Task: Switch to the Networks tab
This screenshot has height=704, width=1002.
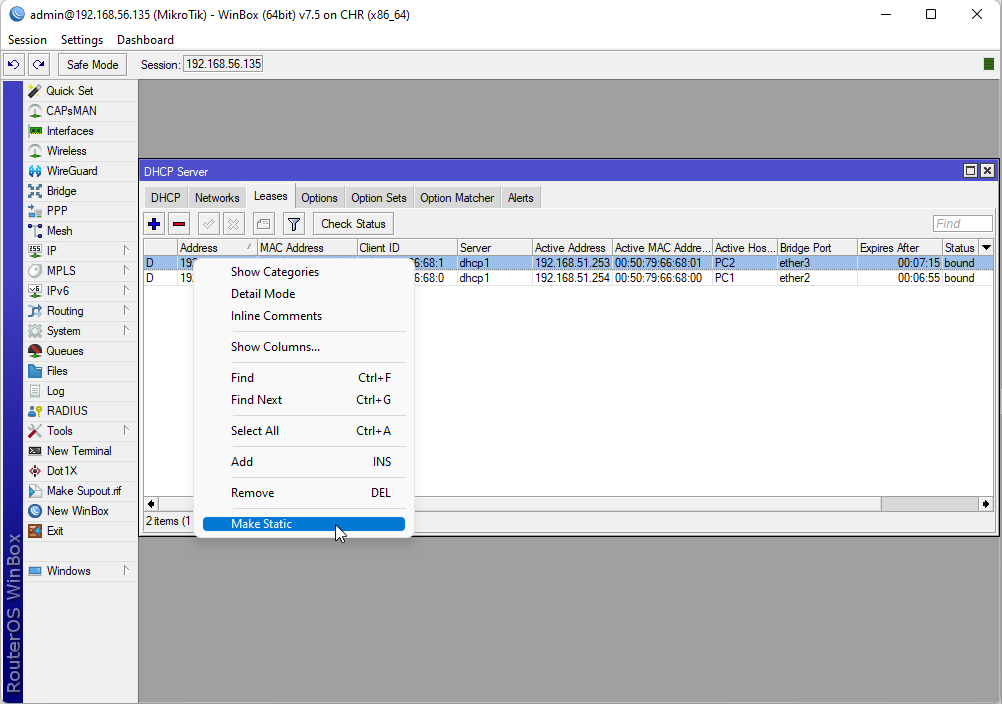Action: point(217,197)
